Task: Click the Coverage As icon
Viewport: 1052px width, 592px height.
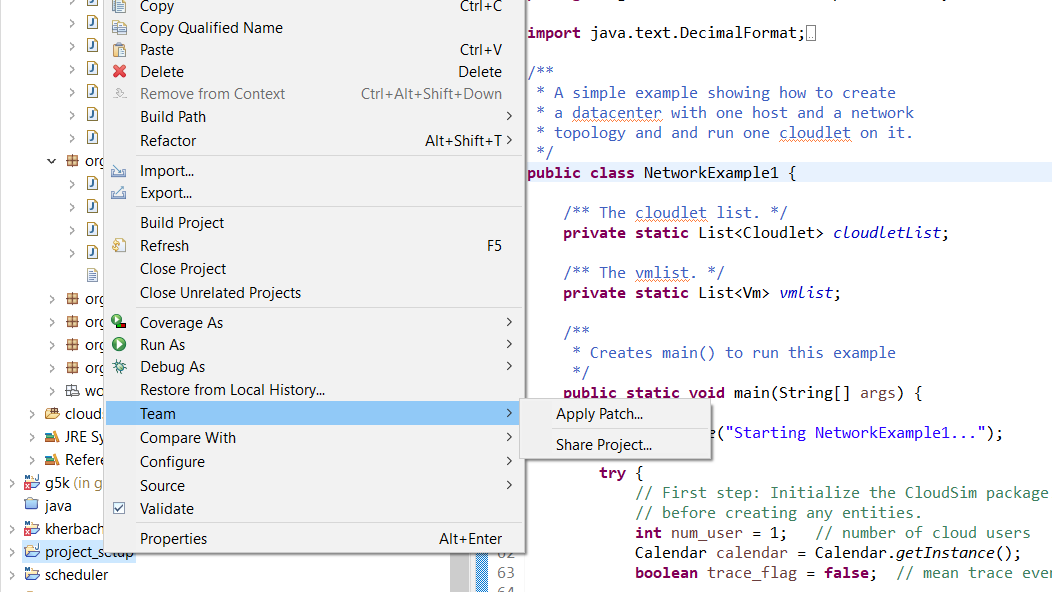Action: point(119,322)
